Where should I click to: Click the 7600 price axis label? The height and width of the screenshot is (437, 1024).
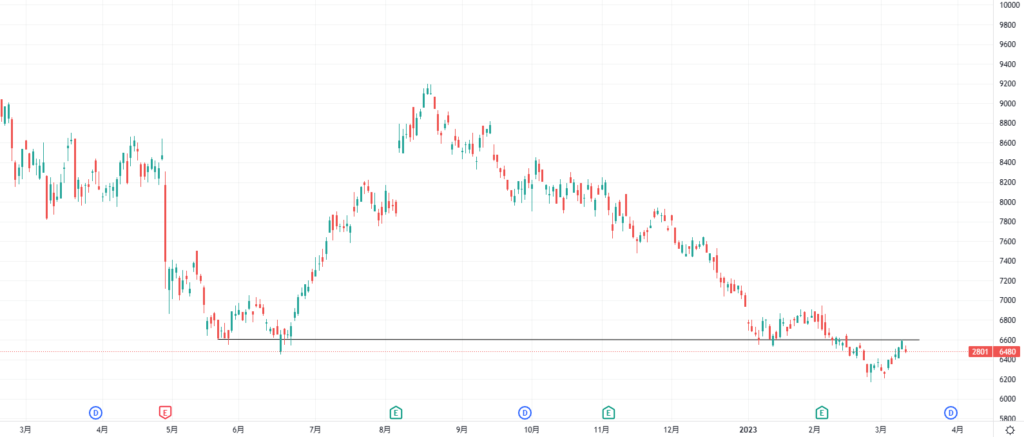click(1008, 241)
